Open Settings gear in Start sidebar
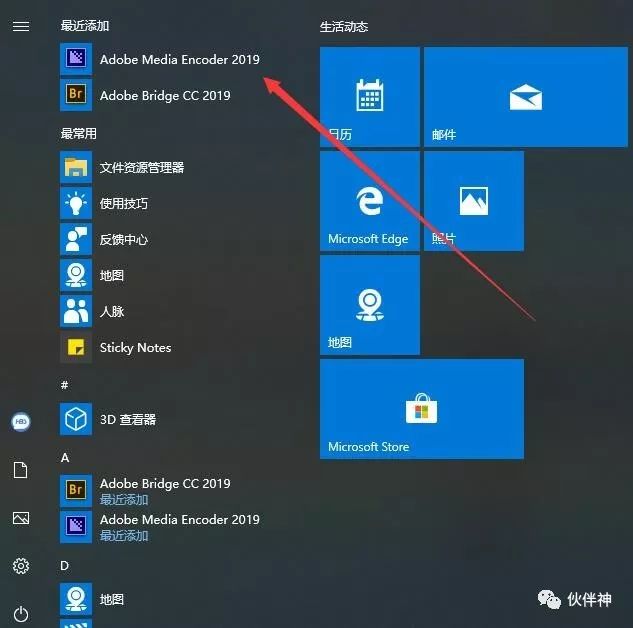 coord(21,566)
